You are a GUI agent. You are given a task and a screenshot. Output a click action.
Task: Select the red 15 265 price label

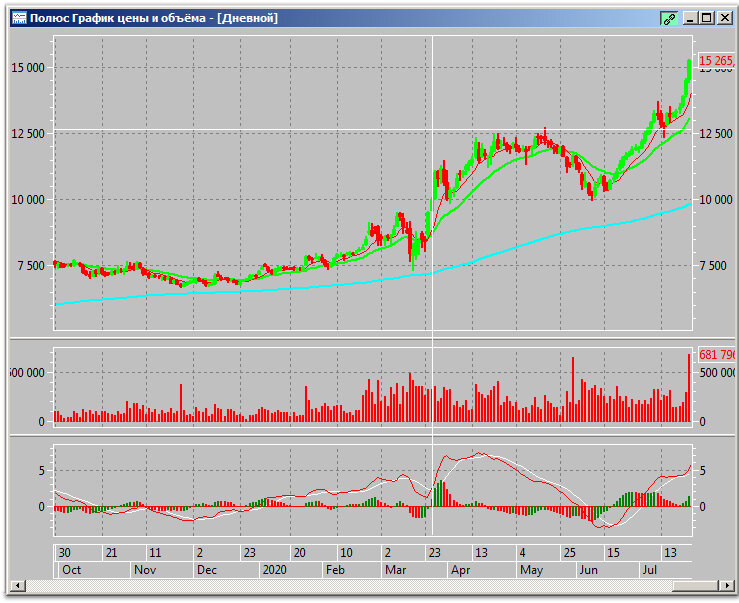[x=716, y=60]
